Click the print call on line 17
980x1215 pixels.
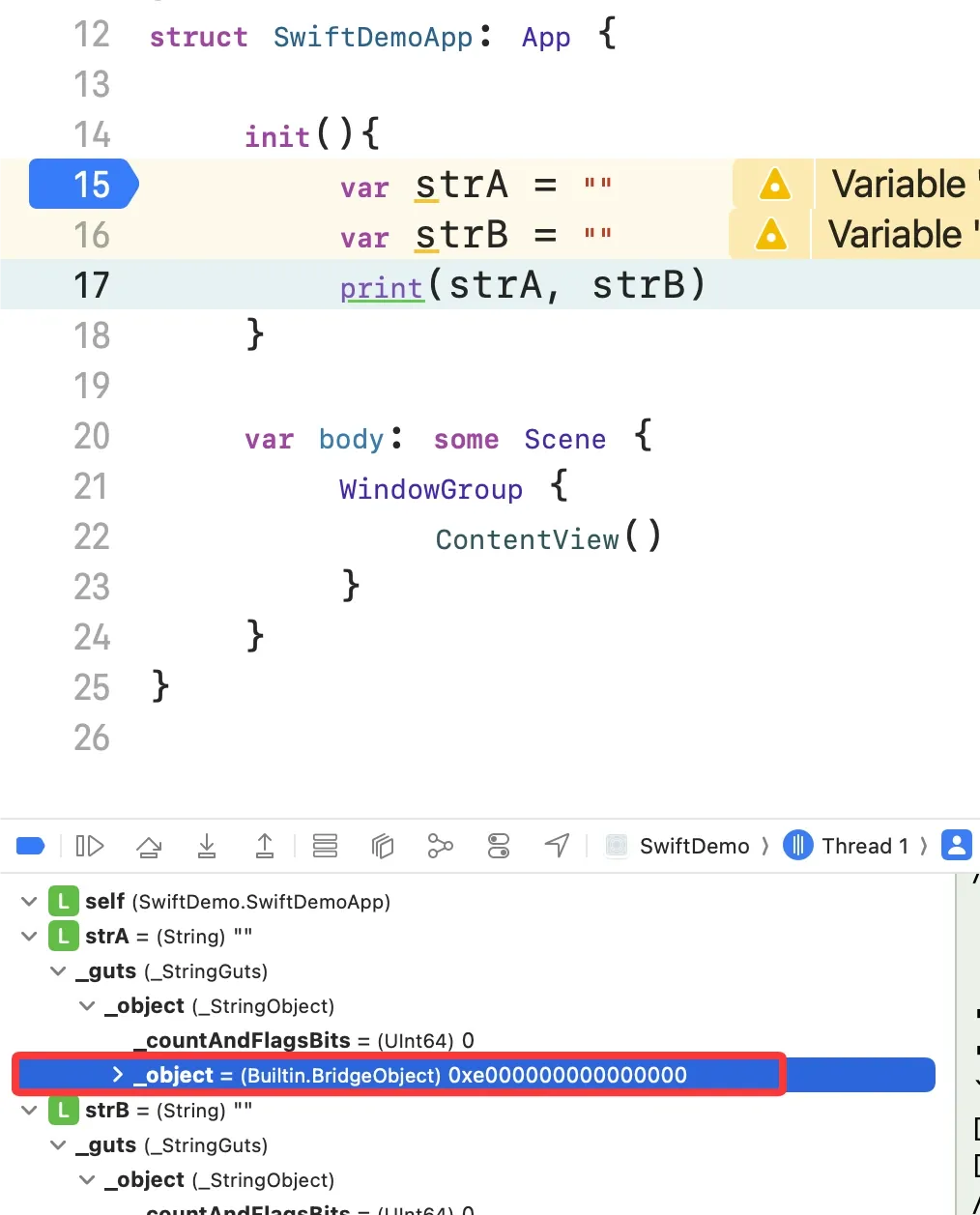tap(382, 287)
